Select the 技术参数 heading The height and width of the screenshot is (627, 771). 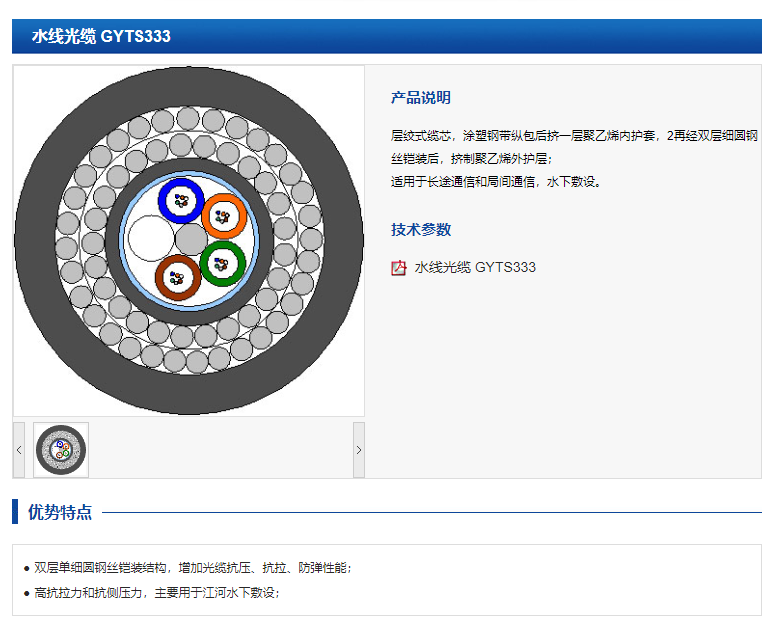(x=420, y=230)
